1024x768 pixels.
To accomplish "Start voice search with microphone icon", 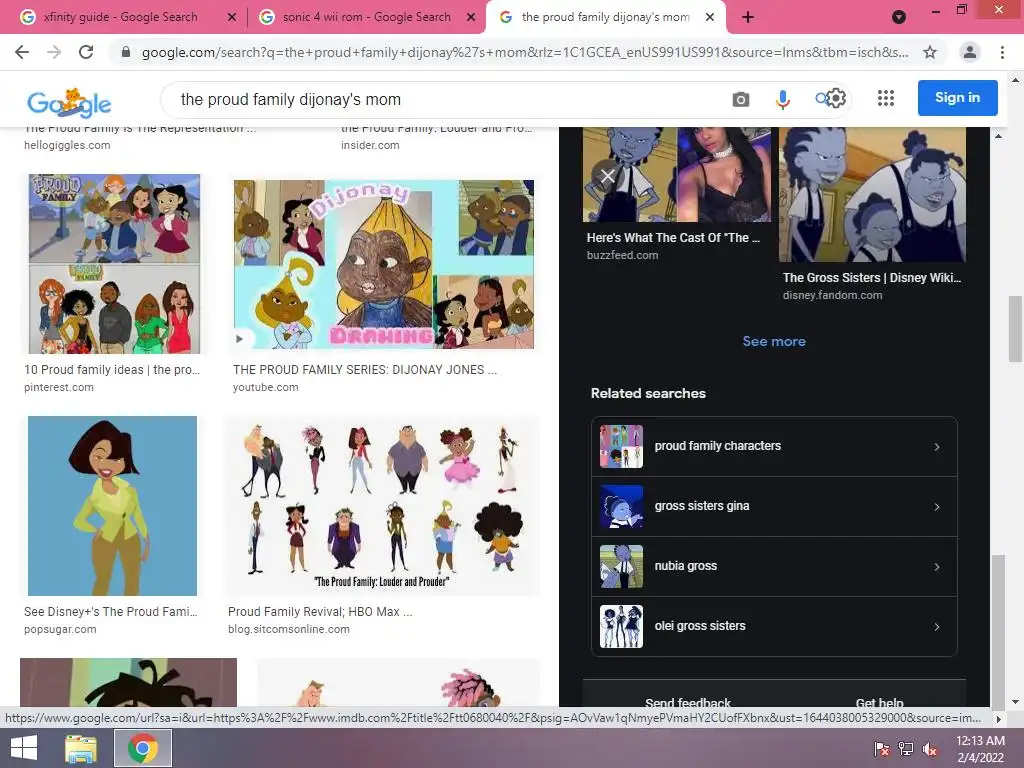I will click(782, 99).
